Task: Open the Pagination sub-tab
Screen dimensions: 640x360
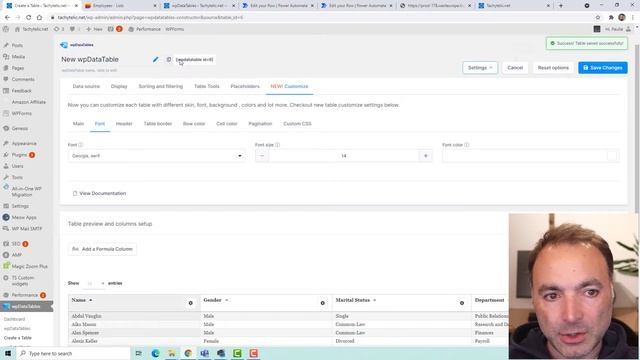Action: click(x=260, y=124)
